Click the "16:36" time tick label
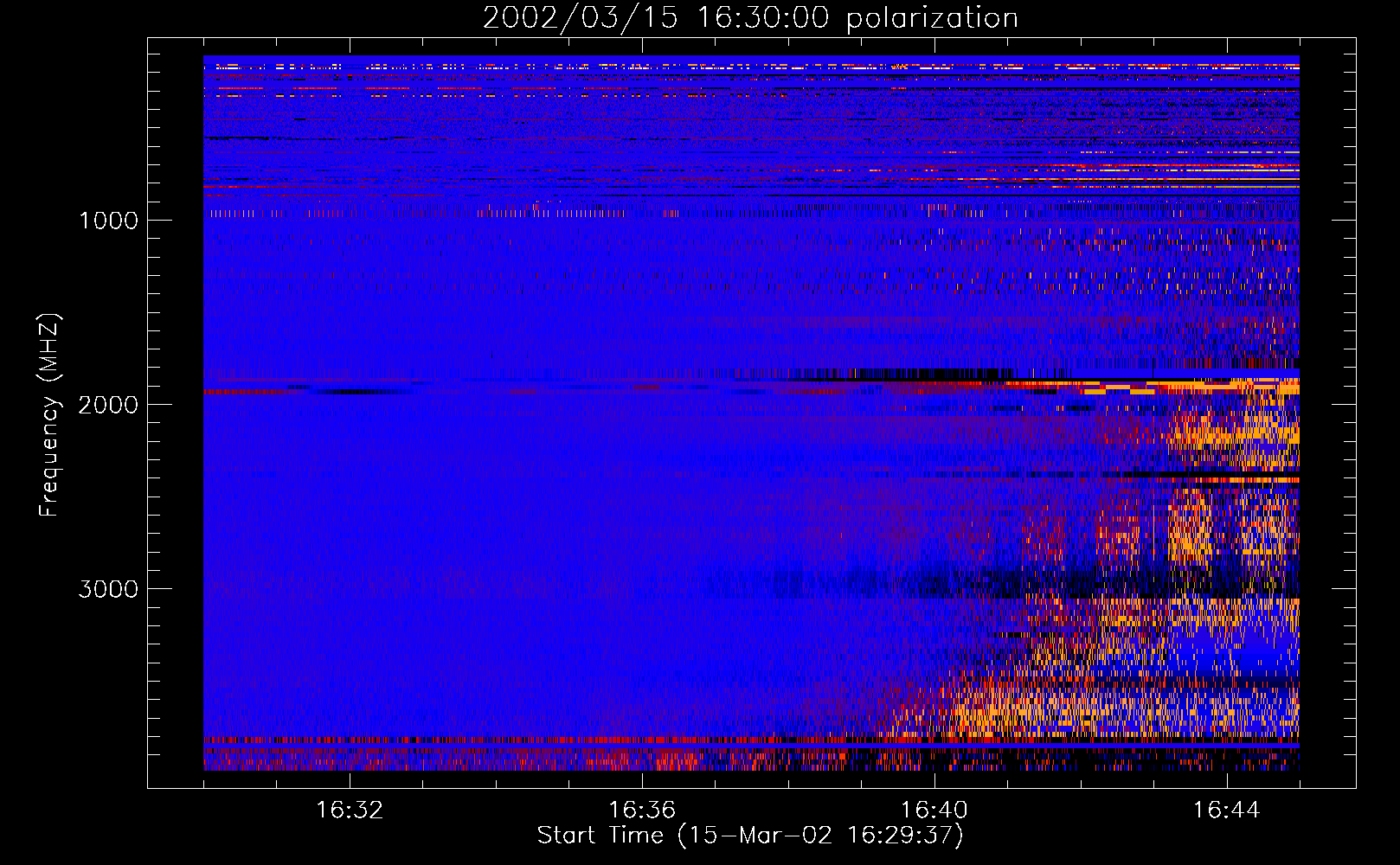1400x865 pixels. pyautogui.click(x=642, y=811)
